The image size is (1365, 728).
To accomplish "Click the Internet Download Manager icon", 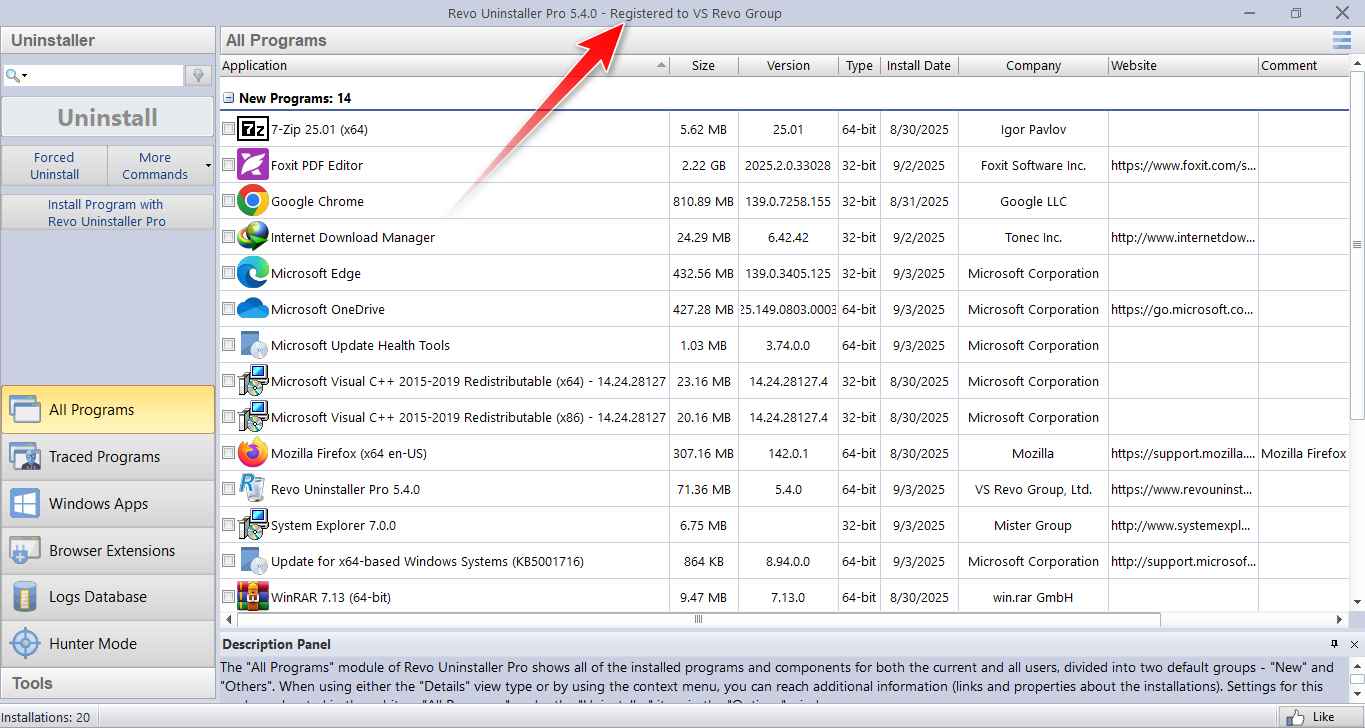I will pos(253,237).
